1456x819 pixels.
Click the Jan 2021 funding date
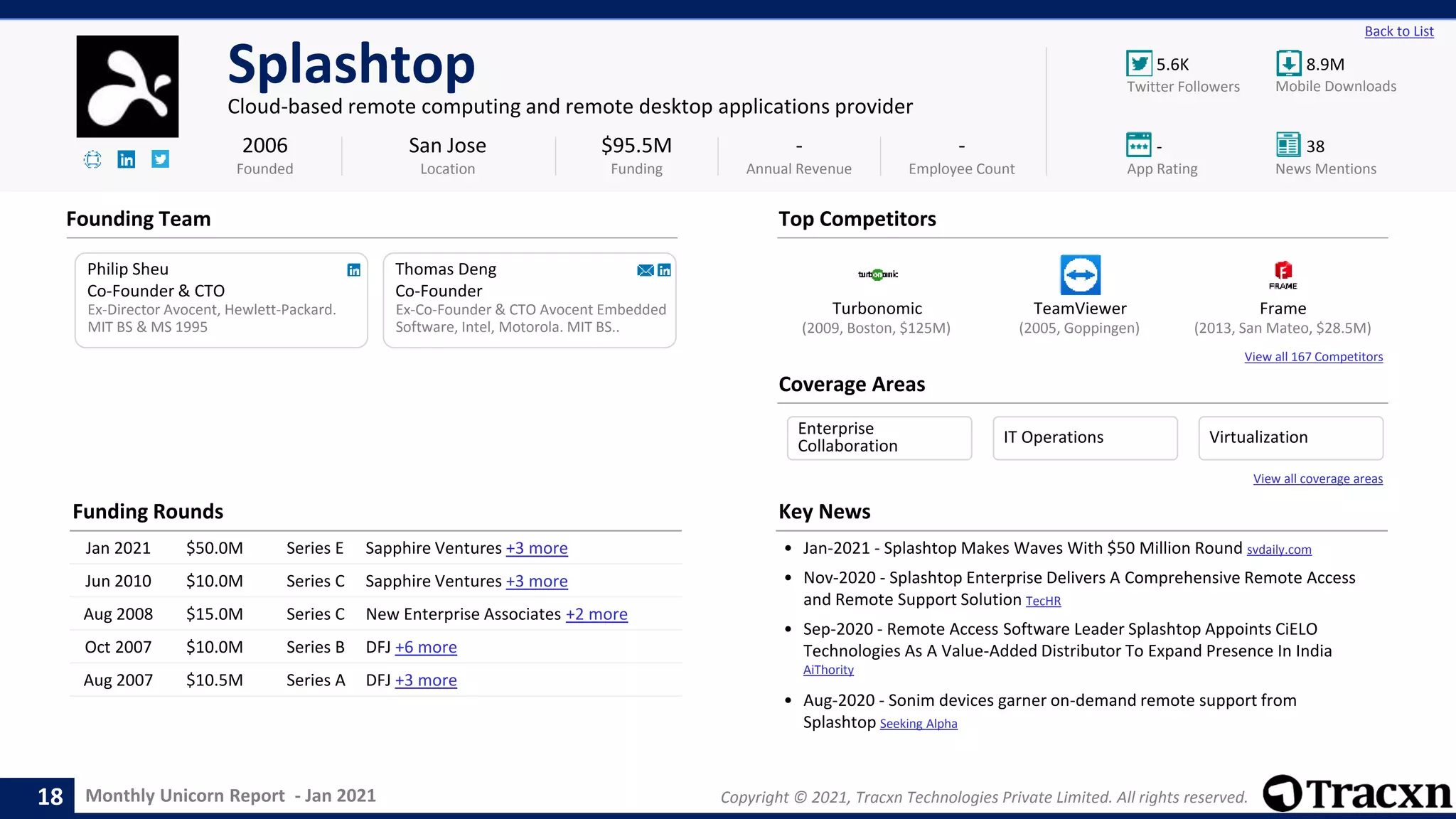[x=118, y=548]
